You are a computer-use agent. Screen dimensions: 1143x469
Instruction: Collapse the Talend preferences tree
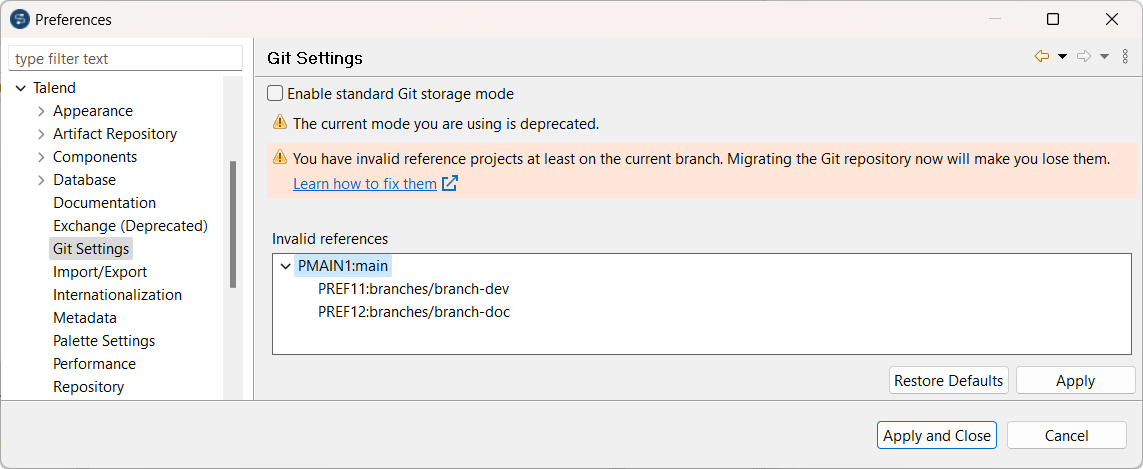tap(21, 88)
